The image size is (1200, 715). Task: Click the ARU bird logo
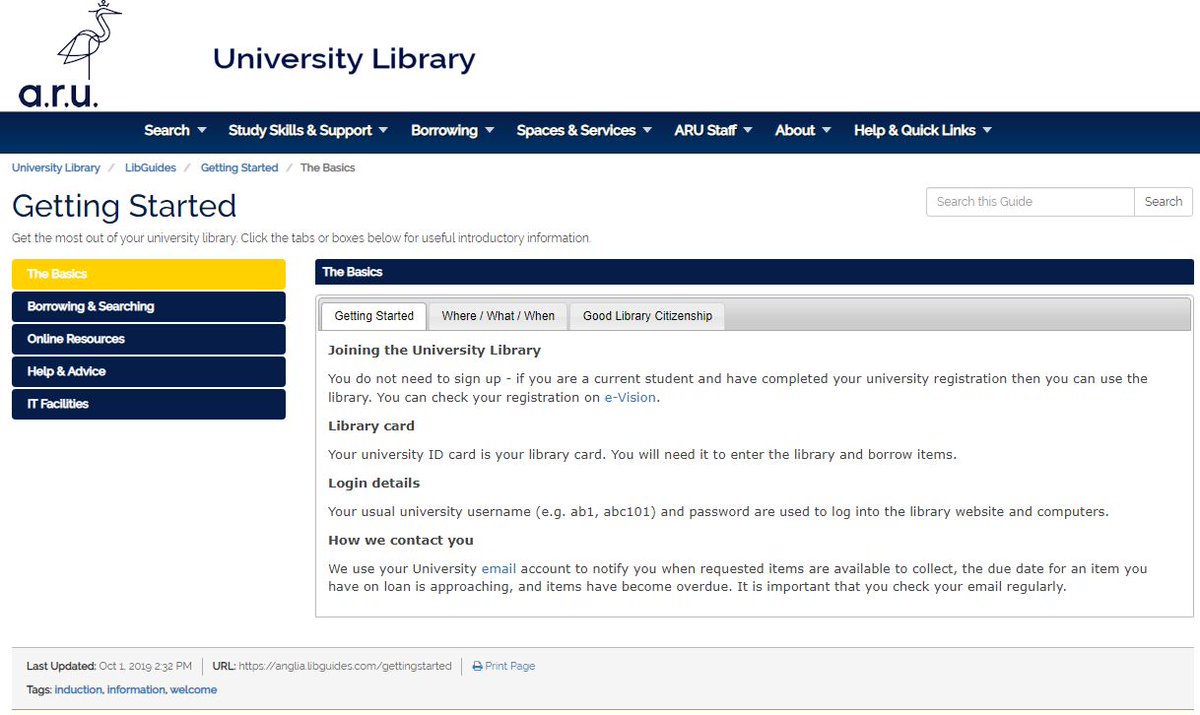pos(70,55)
